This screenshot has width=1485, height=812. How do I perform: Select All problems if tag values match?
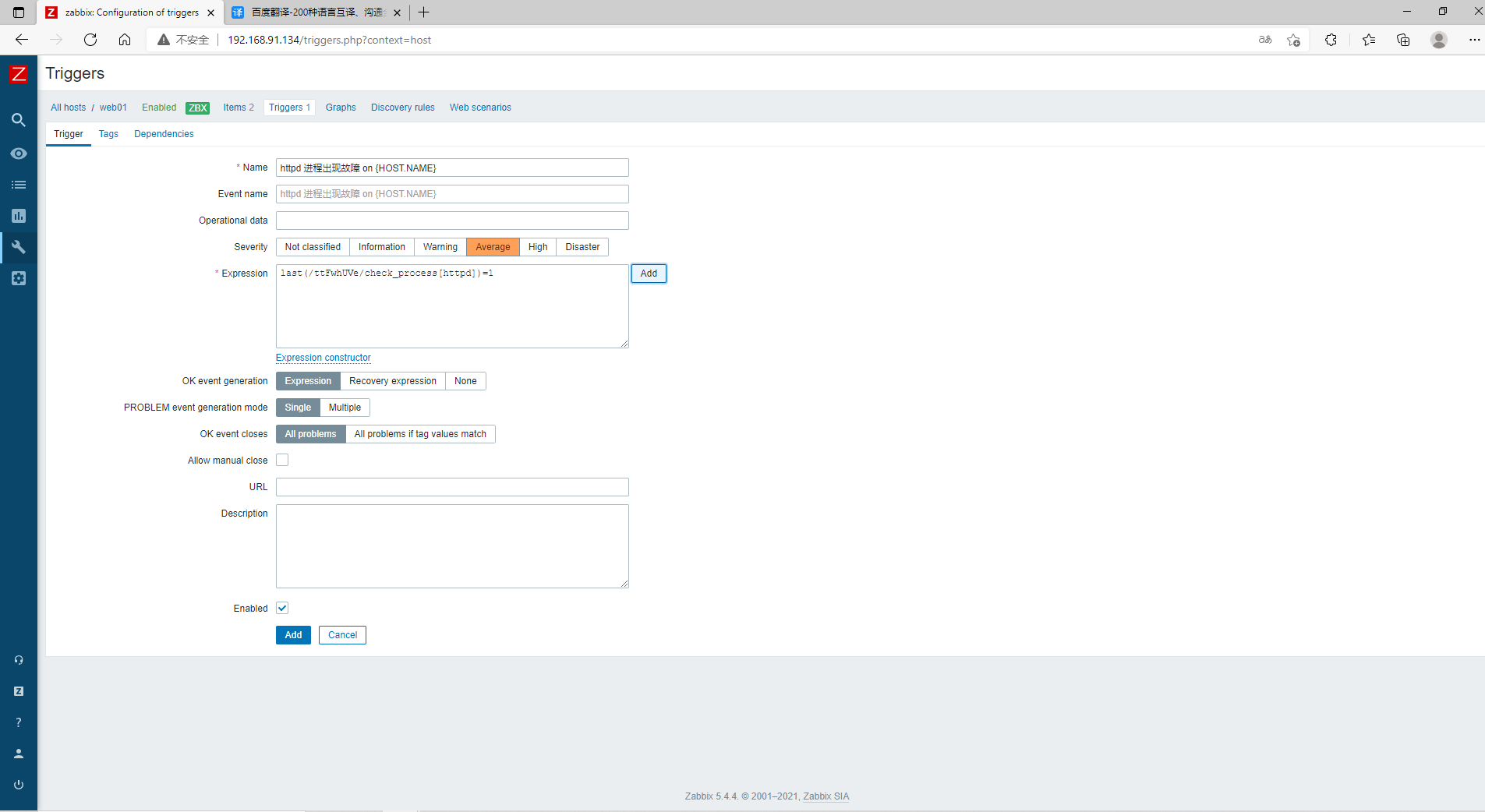click(x=420, y=434)
